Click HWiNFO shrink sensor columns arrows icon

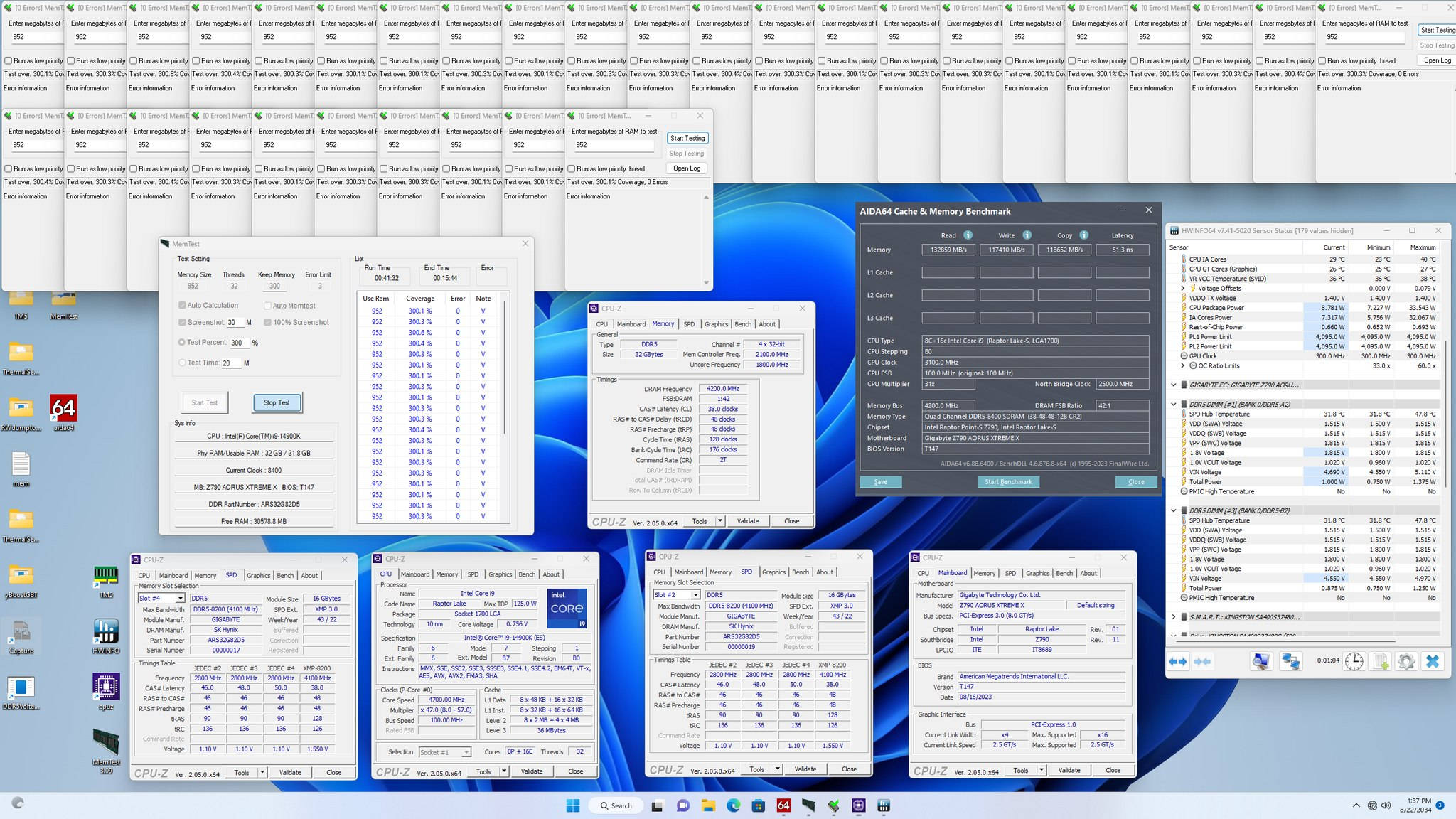coord(1202,661)
